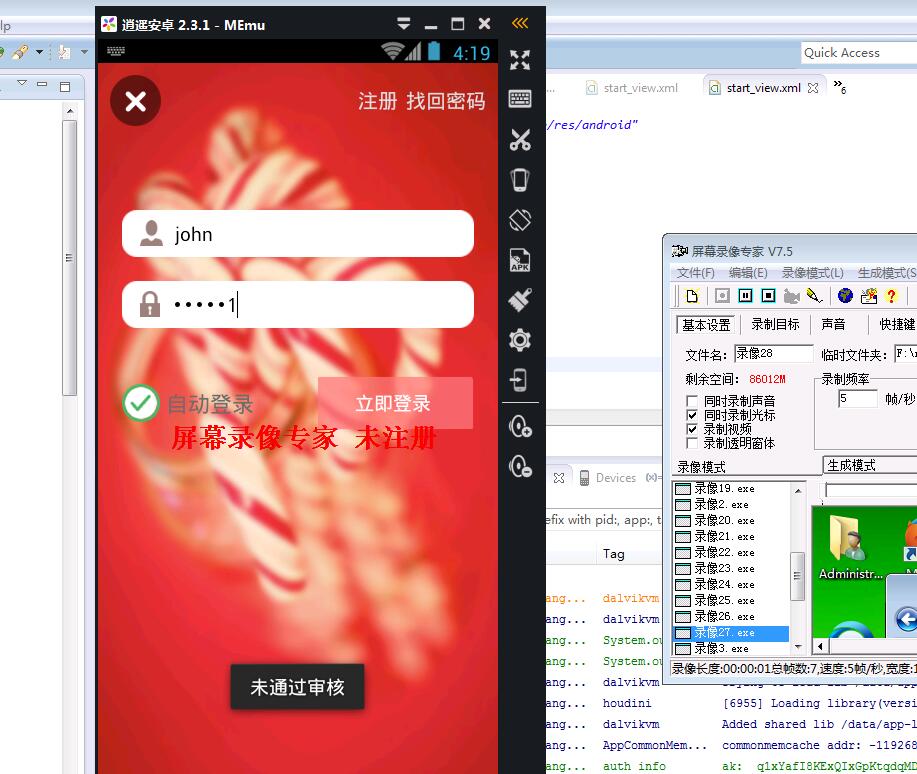917x774 pixels.
Task: Tap the 立即登录 login button
Action: pyautogui.click(x=395, y=403)
